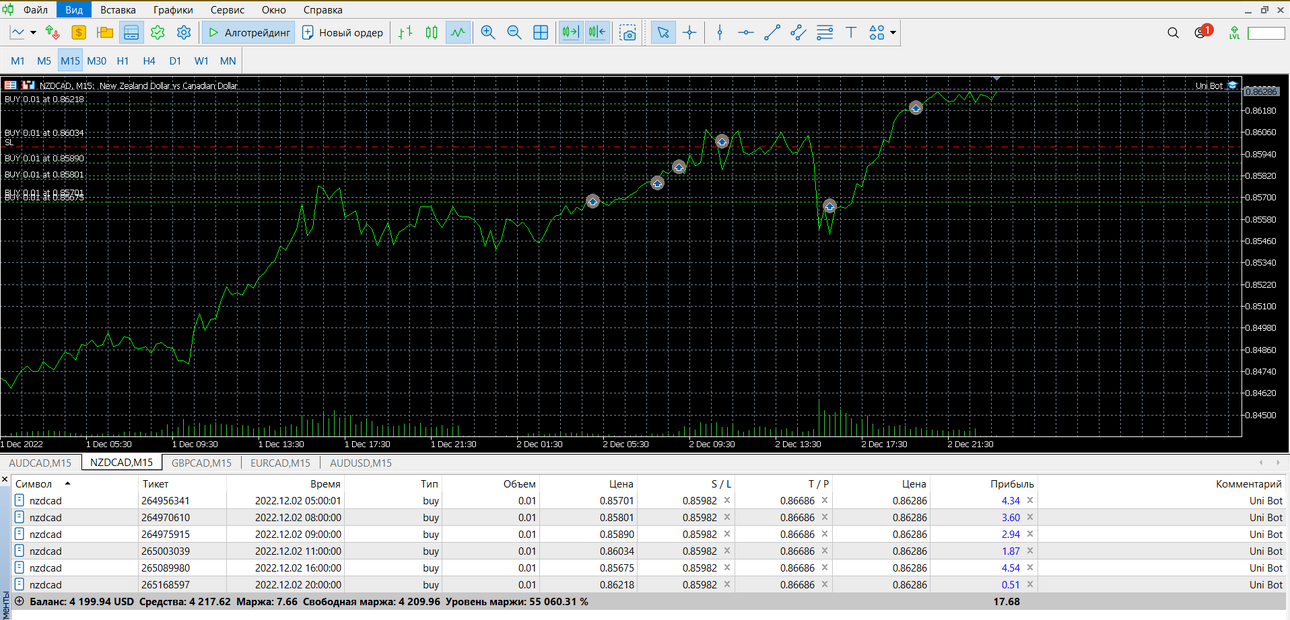Select the text label tool

[851, 32]
